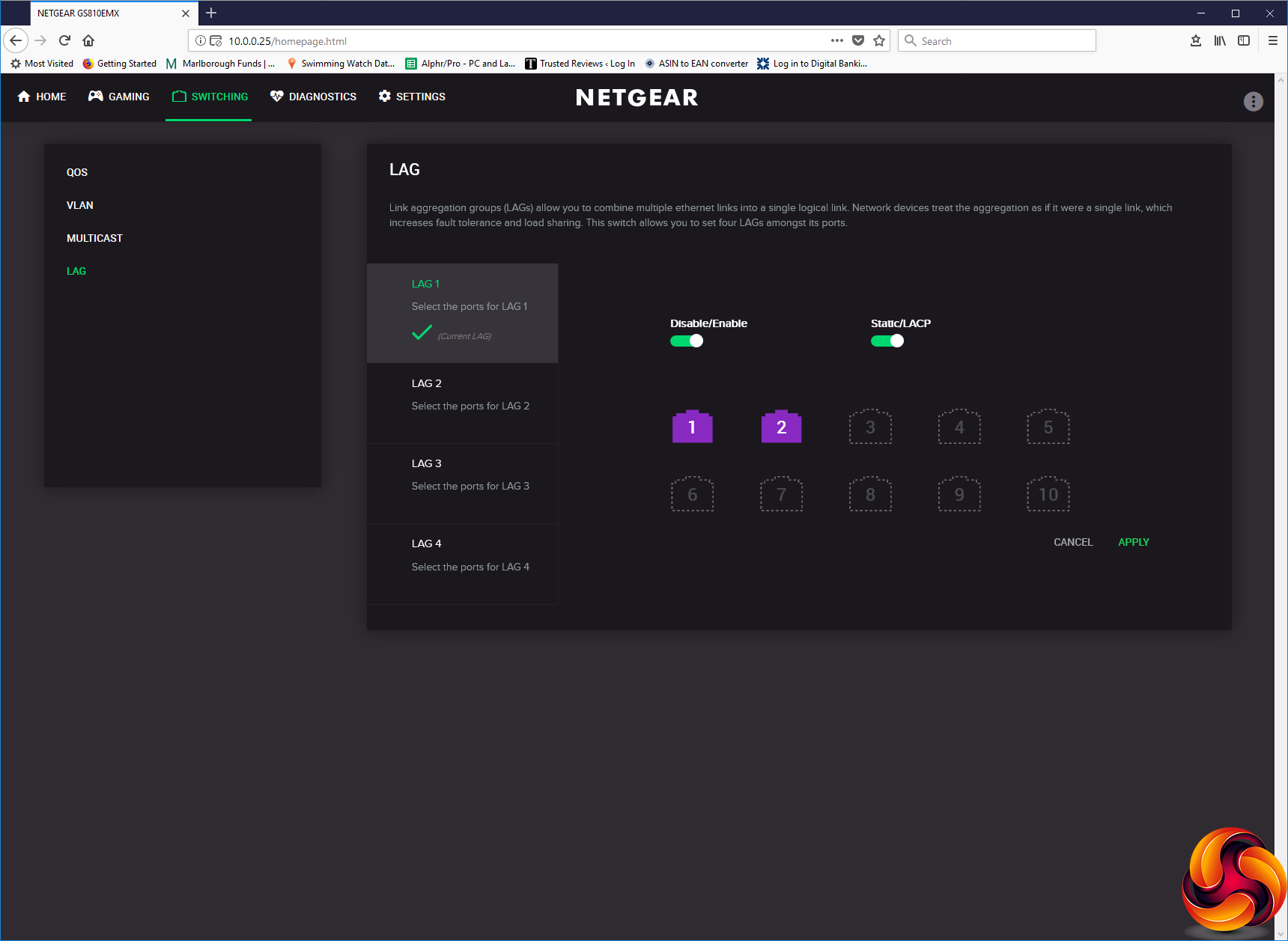Open Alphr/Pro bookmark
Screen dimensions: 1288x941
[461, 64]
